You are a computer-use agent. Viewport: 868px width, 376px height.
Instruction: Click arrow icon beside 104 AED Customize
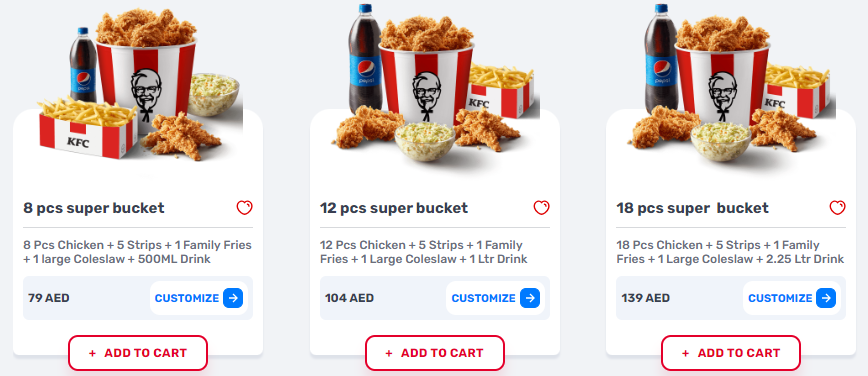[x=530, y=298]
